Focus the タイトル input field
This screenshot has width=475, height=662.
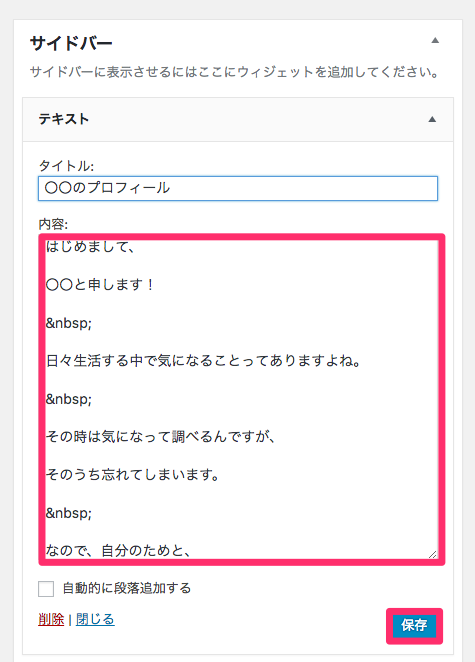pos(238,188)
